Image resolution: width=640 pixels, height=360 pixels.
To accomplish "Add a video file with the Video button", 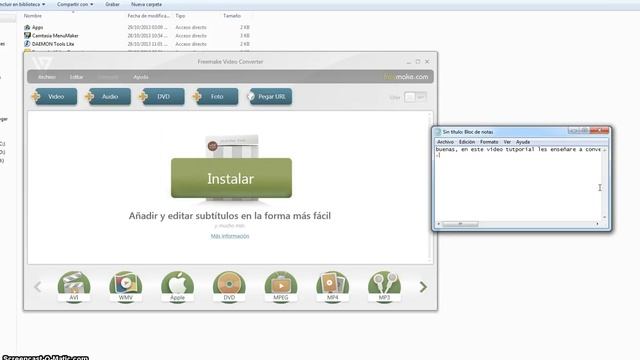I will pyautogui.click(x=54, y=97).
